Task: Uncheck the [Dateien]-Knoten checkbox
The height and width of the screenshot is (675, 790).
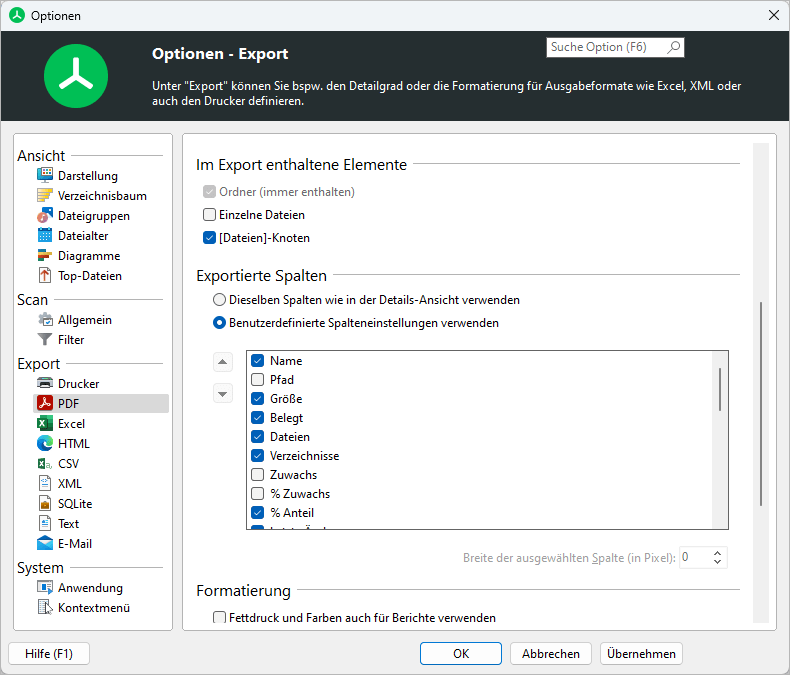Action: (209, 238)
